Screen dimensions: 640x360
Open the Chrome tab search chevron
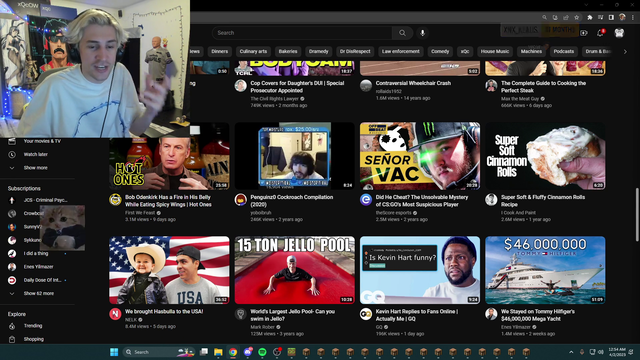pos(586,5)
